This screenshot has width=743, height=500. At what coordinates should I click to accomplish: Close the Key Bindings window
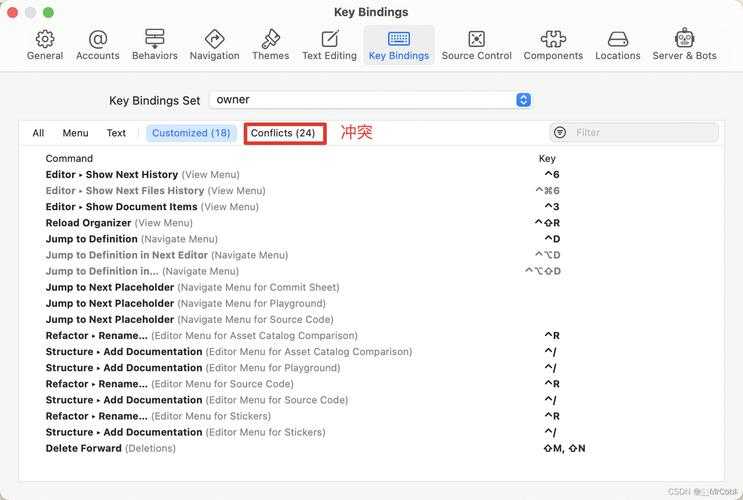point(13,12)
